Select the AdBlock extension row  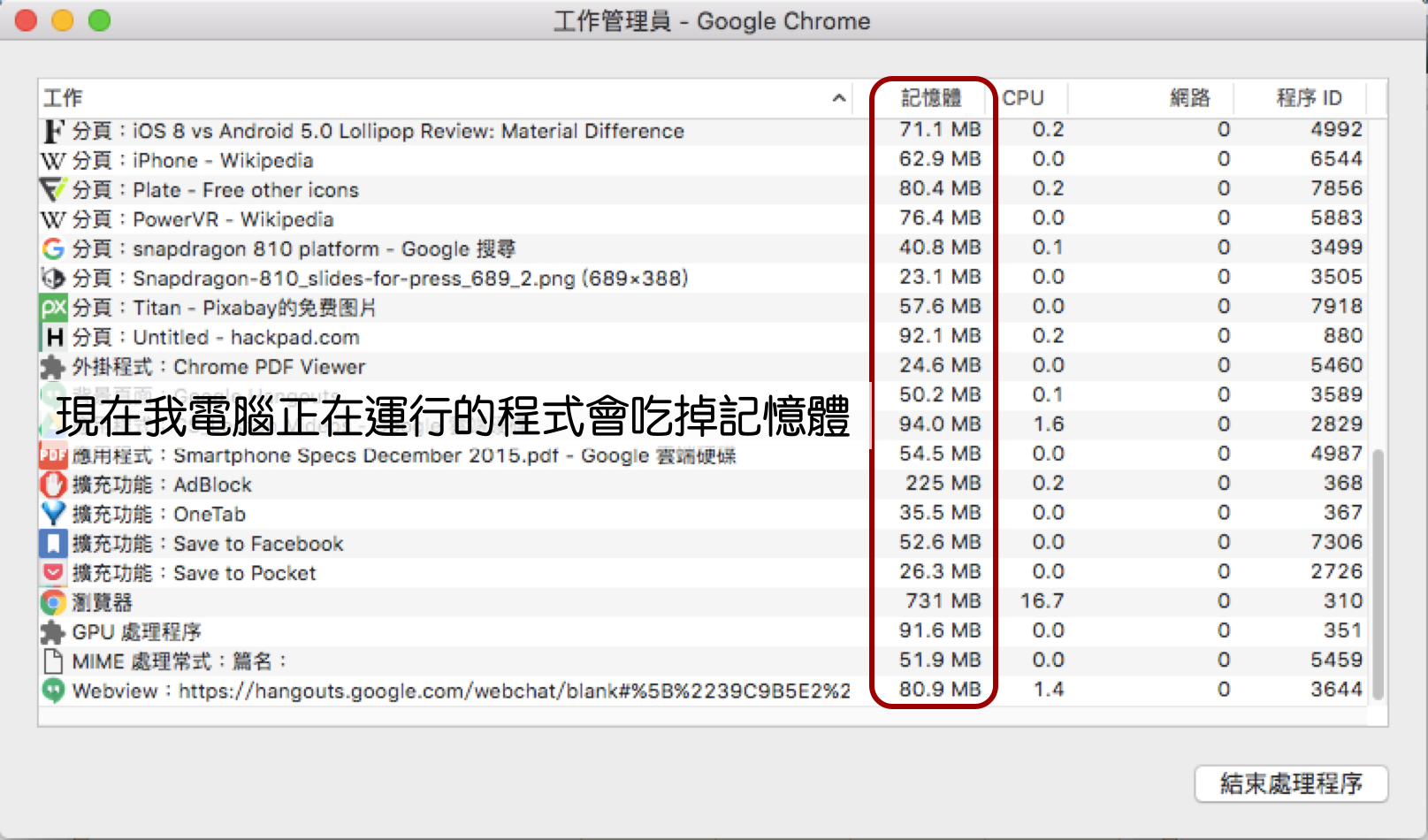702,485
